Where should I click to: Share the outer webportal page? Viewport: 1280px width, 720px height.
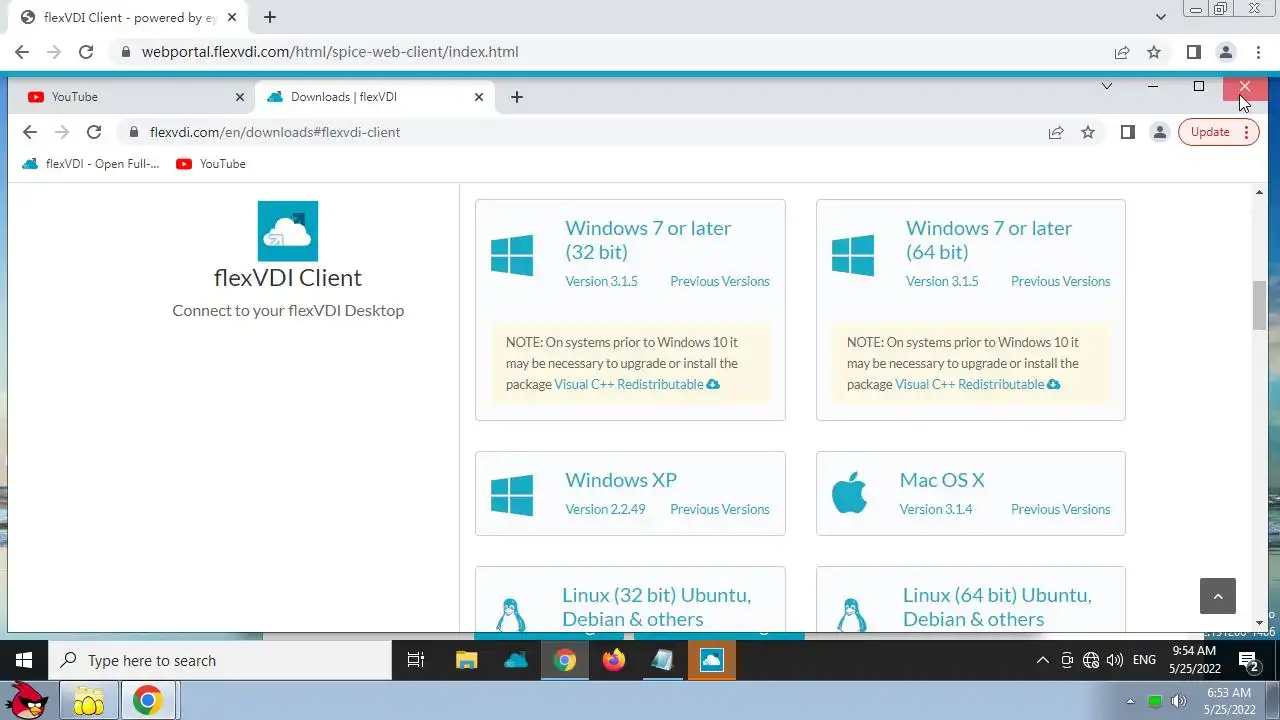coord(1122,52)
